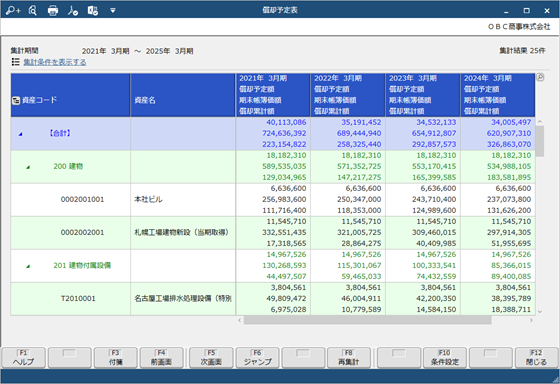Image resolution: width=560 pixels, height=384 pixels.
Task: Open the title bar toolbar dropdown arrow
Action: [113, 11]
